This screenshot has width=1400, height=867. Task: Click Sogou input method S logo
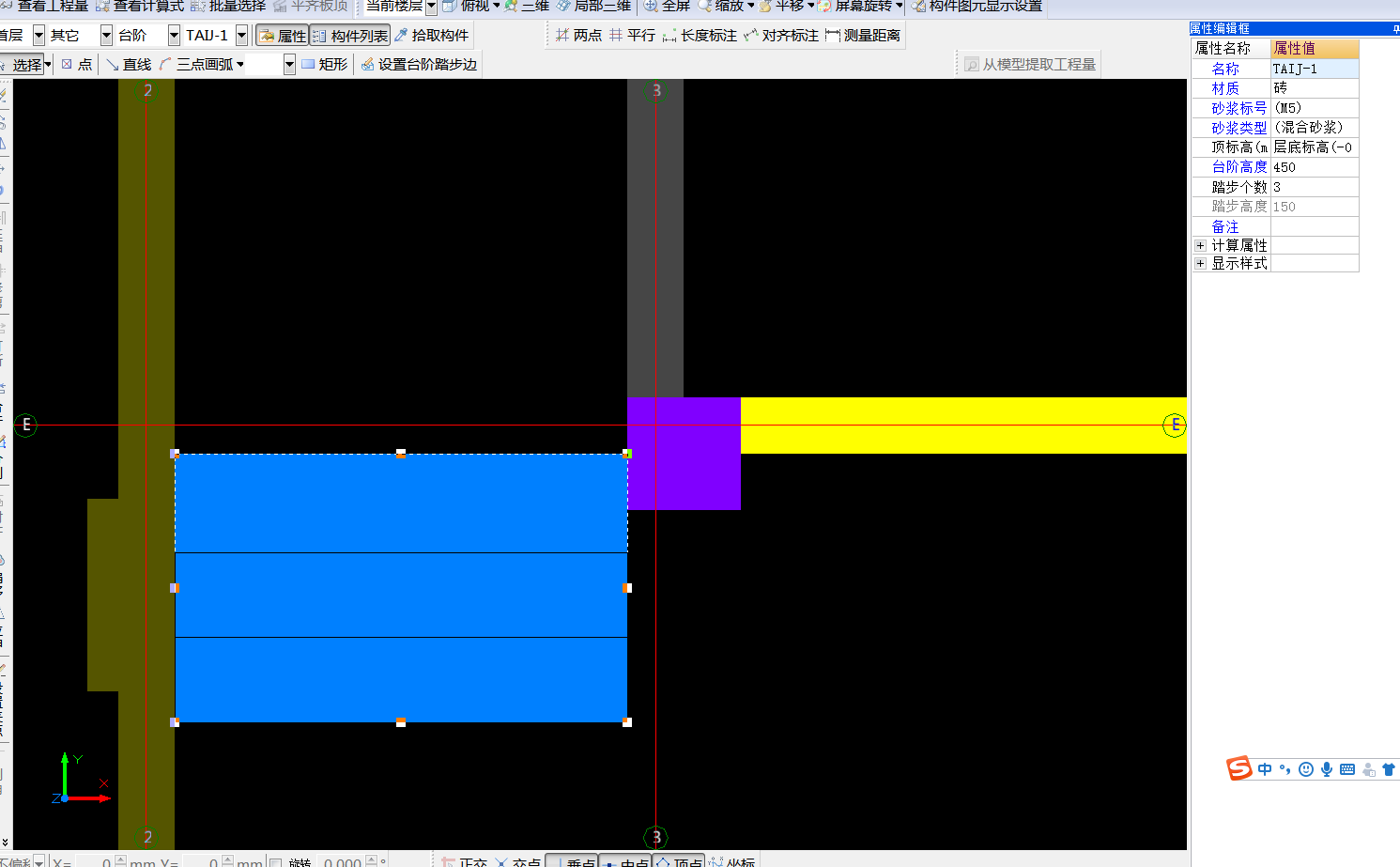click(x=1239, y=768)
